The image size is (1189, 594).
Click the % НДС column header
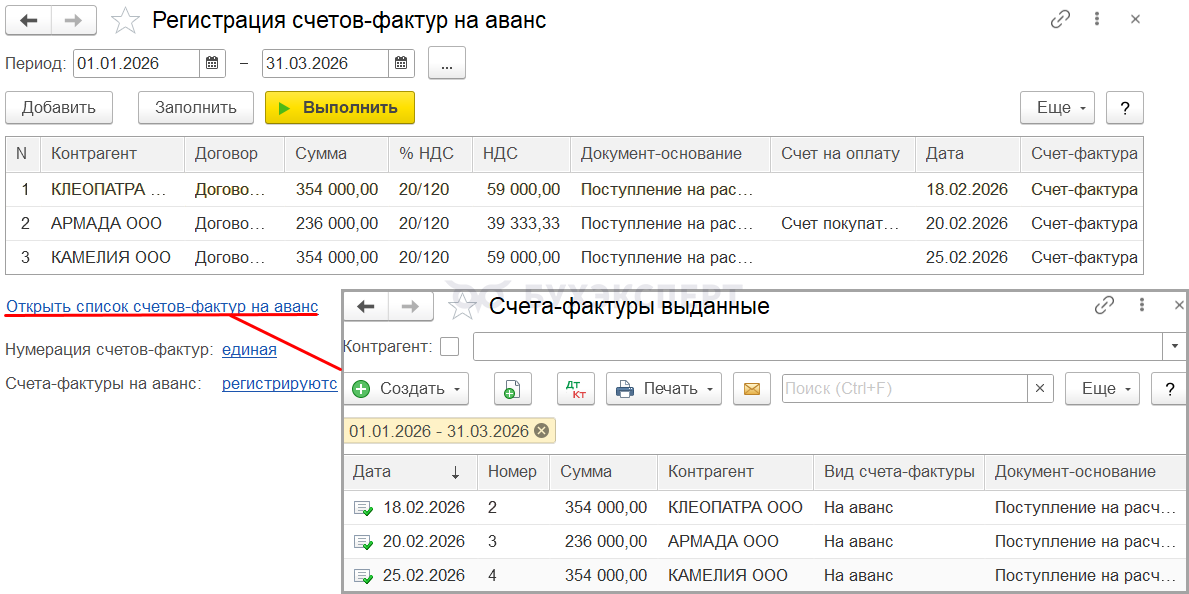click(x=431, y=153)
